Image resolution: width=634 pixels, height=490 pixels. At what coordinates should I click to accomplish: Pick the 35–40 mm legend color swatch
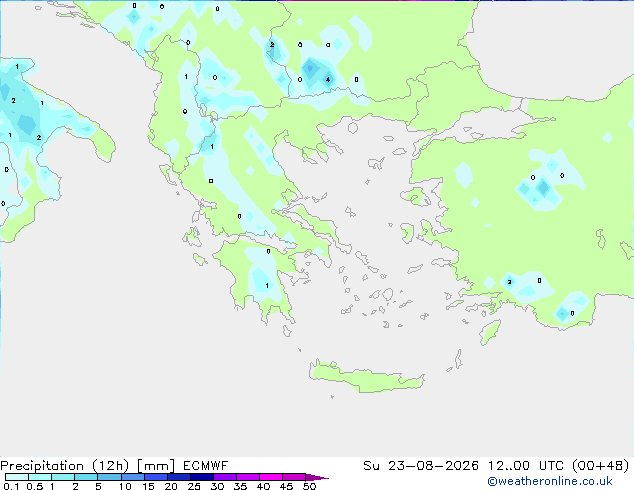pos(248,477)
